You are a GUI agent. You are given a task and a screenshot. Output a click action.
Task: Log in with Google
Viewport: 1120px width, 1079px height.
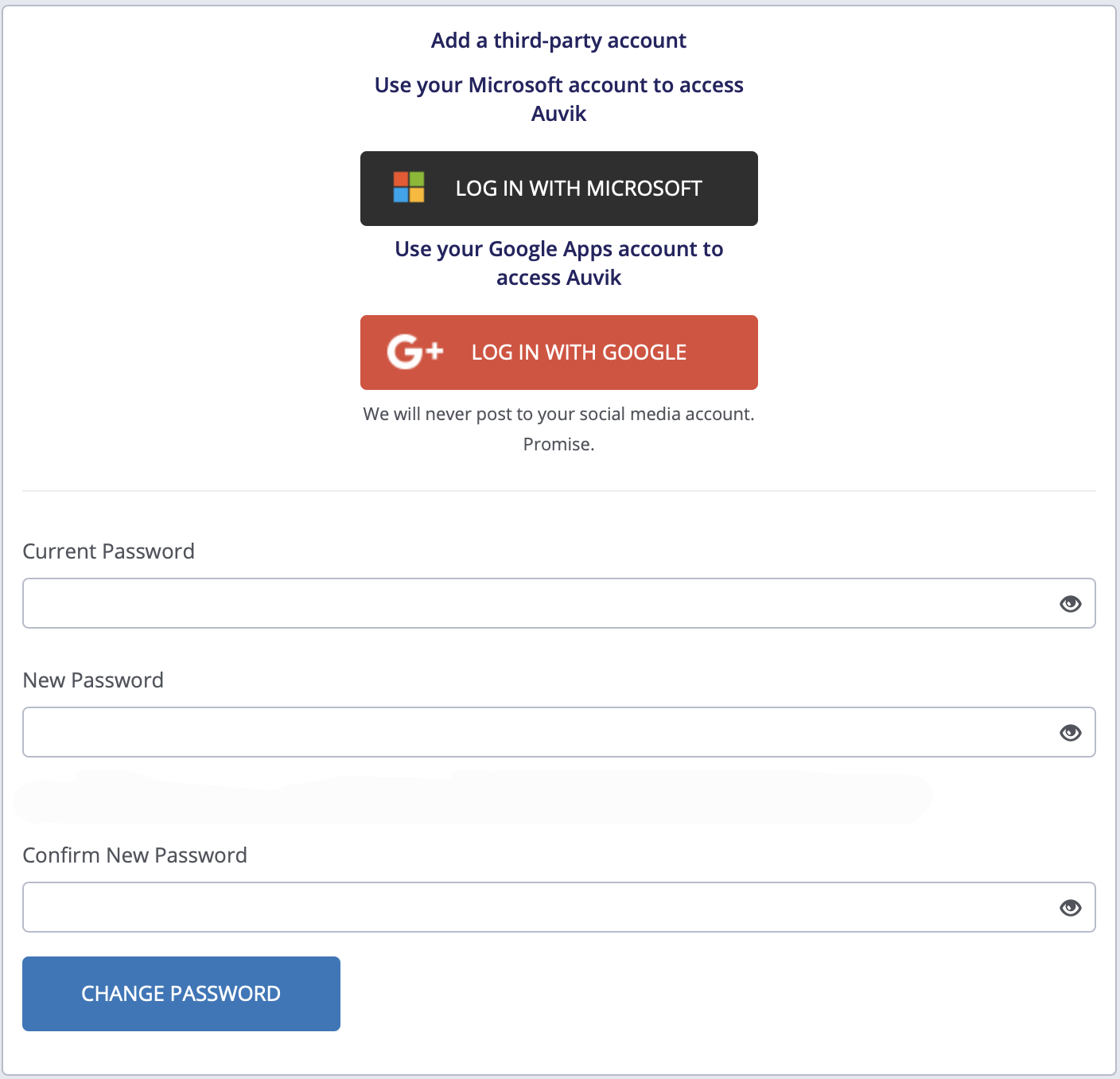(559, 353)
